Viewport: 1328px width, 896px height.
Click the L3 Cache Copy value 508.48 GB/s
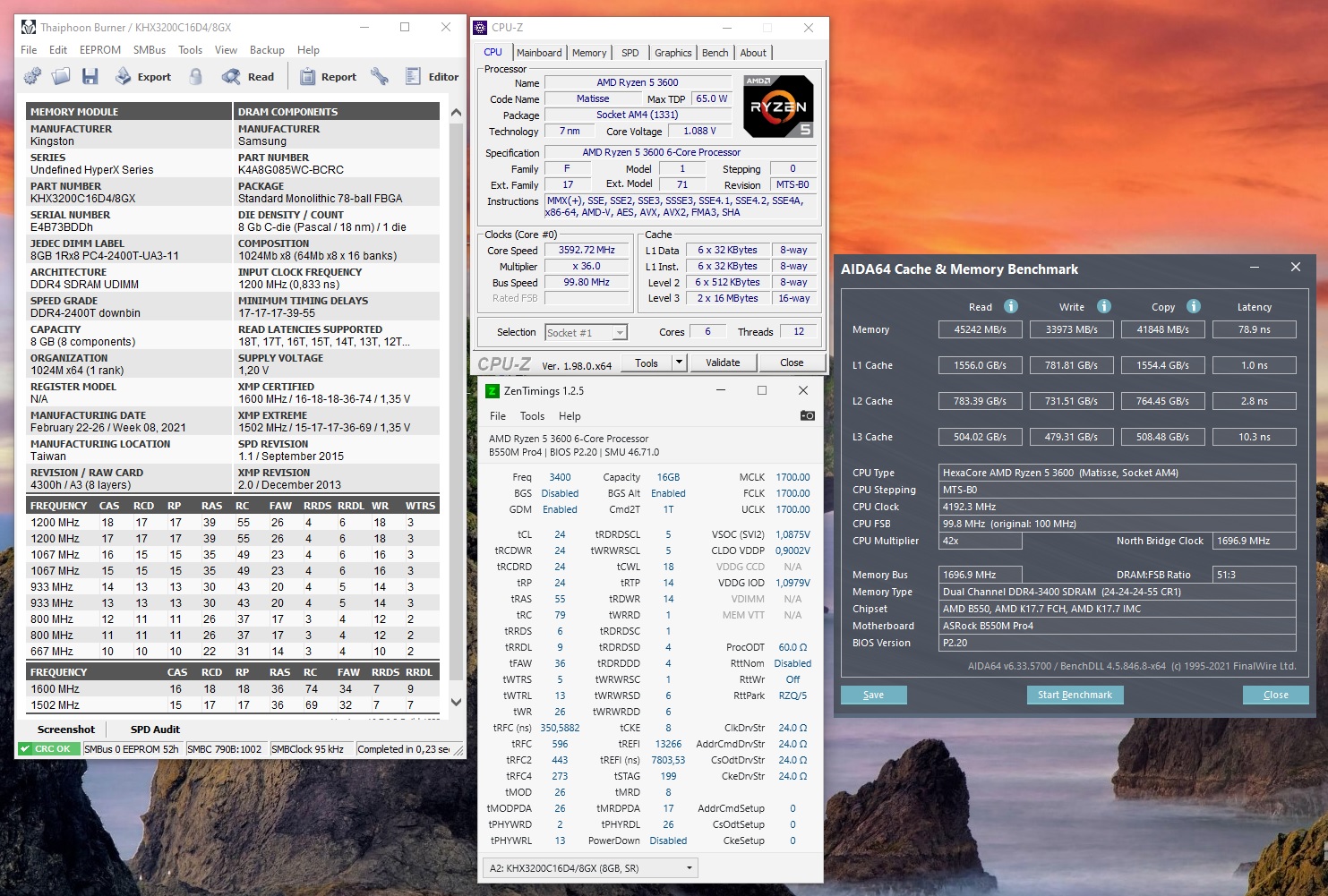click(x=1162, y=437)
